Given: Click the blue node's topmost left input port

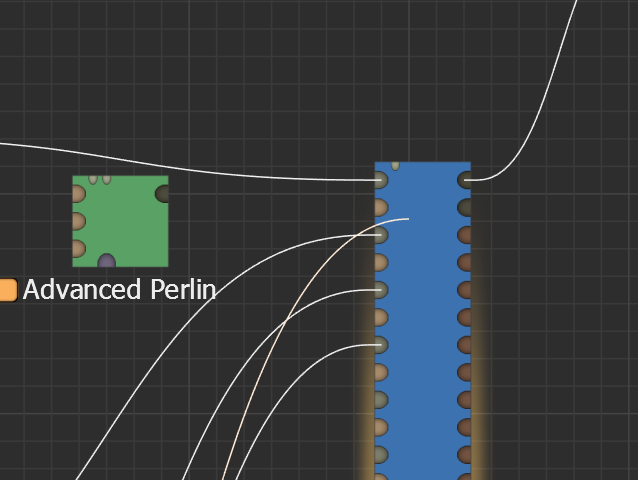Looking at the screenshot, I should (380, 180).
